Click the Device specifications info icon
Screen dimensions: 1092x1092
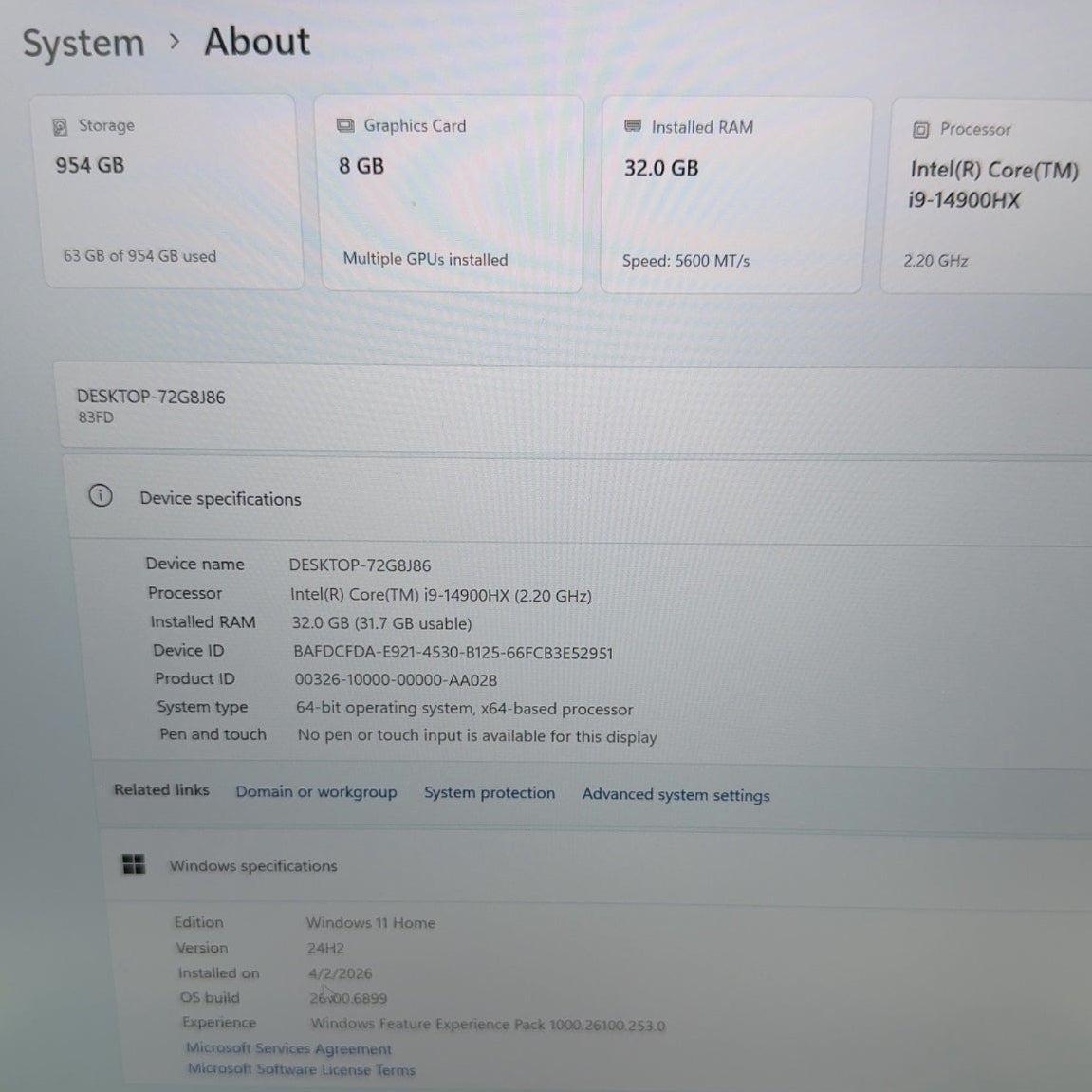click(101, 496)
